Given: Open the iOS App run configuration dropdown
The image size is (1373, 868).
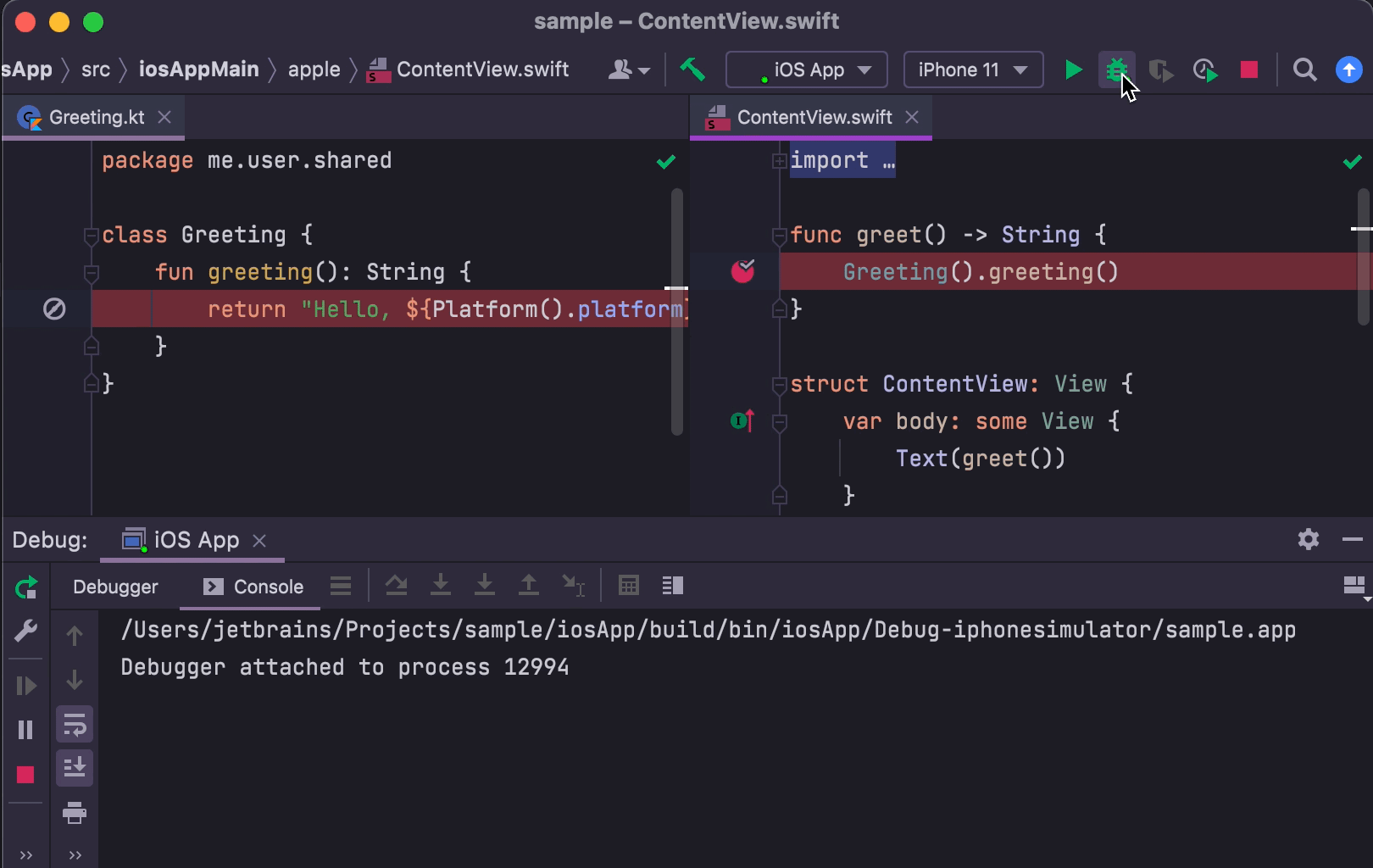Looking at the screenshot, I should (x=807, y=70).
